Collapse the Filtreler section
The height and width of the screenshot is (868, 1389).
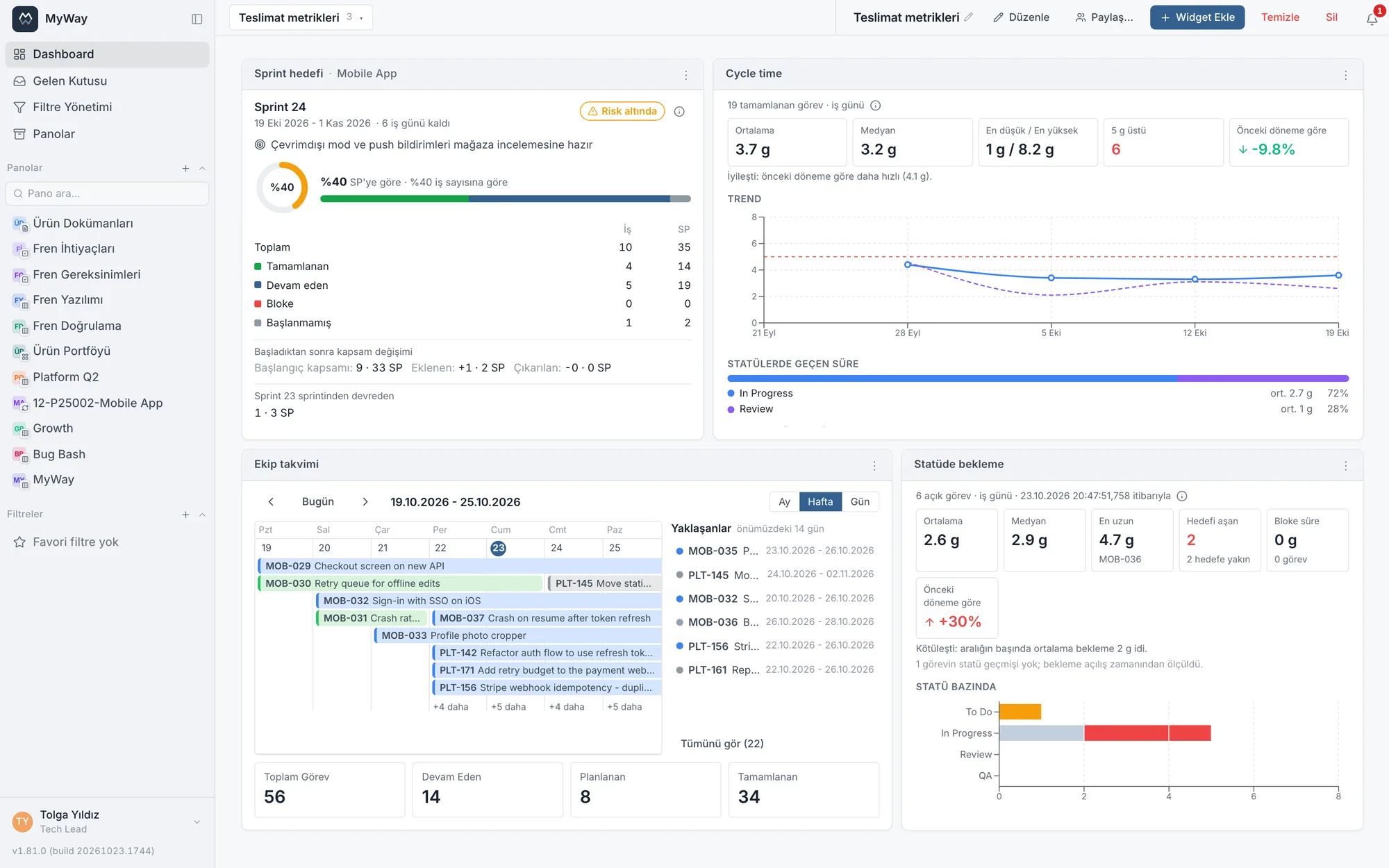(x=202, y=515)
